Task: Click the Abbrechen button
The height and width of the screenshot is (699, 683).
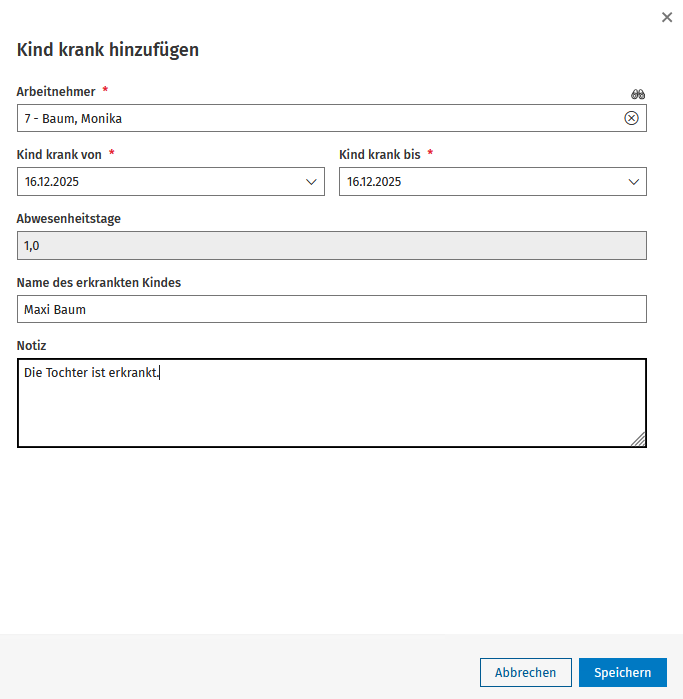Action: pos(526,672)
